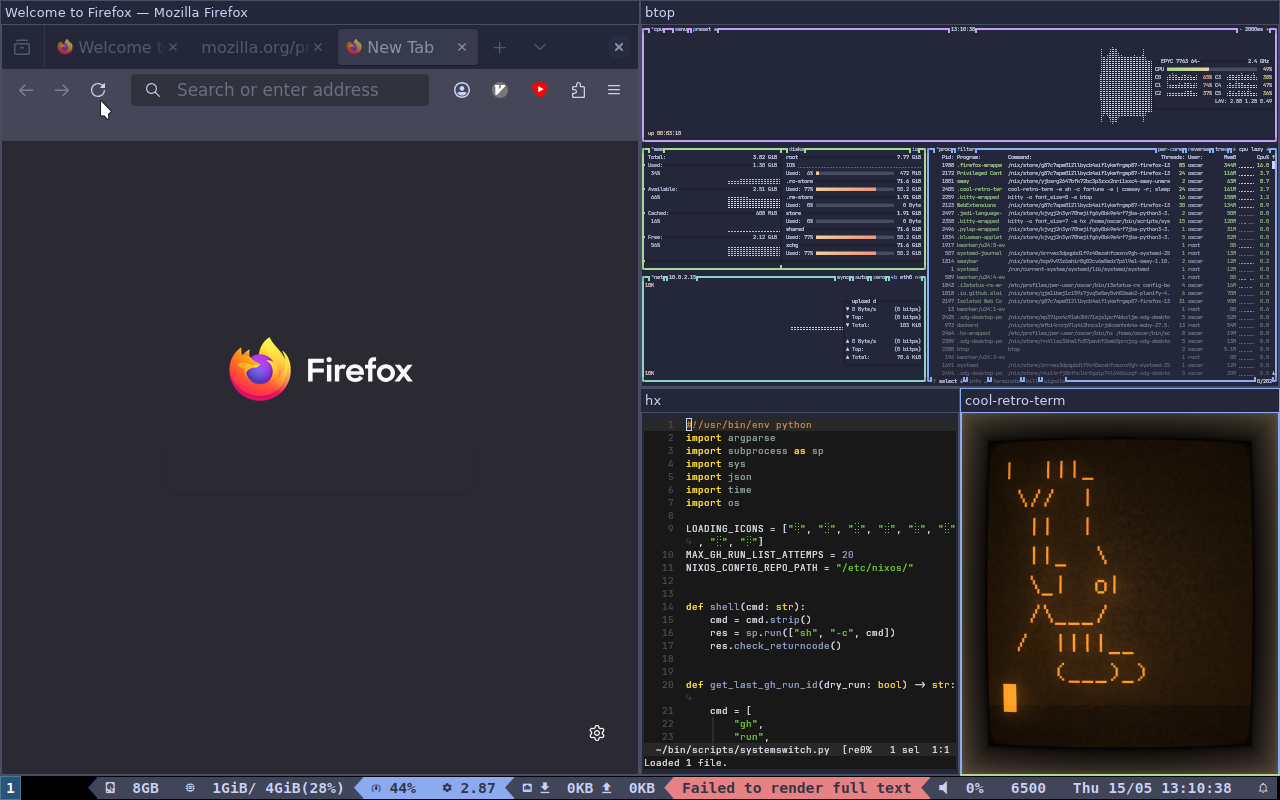
Task: Click the cpu box label in btop
Action: 657,30
